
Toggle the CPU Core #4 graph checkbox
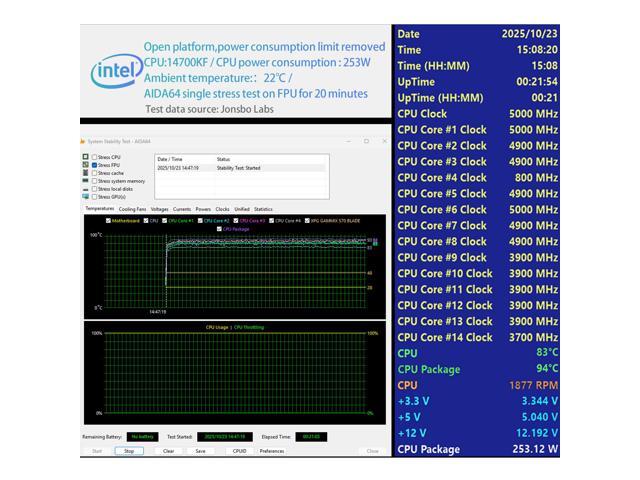271,220
